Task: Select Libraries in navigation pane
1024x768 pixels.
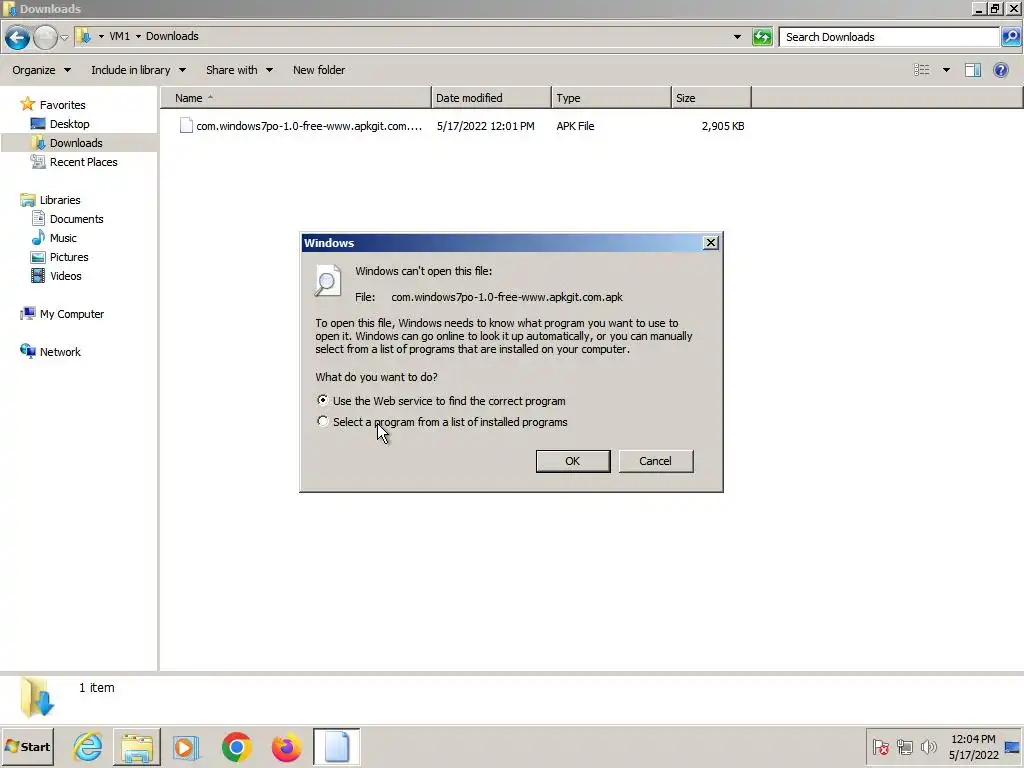Action: click(x=59, y=200)
